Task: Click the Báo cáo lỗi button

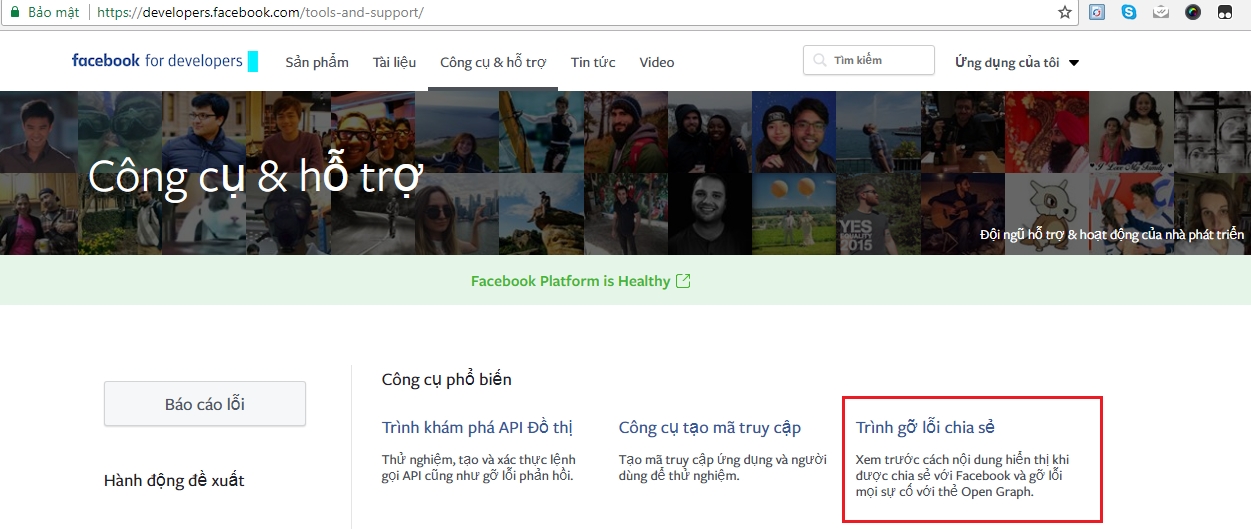Action: point(205,404)
